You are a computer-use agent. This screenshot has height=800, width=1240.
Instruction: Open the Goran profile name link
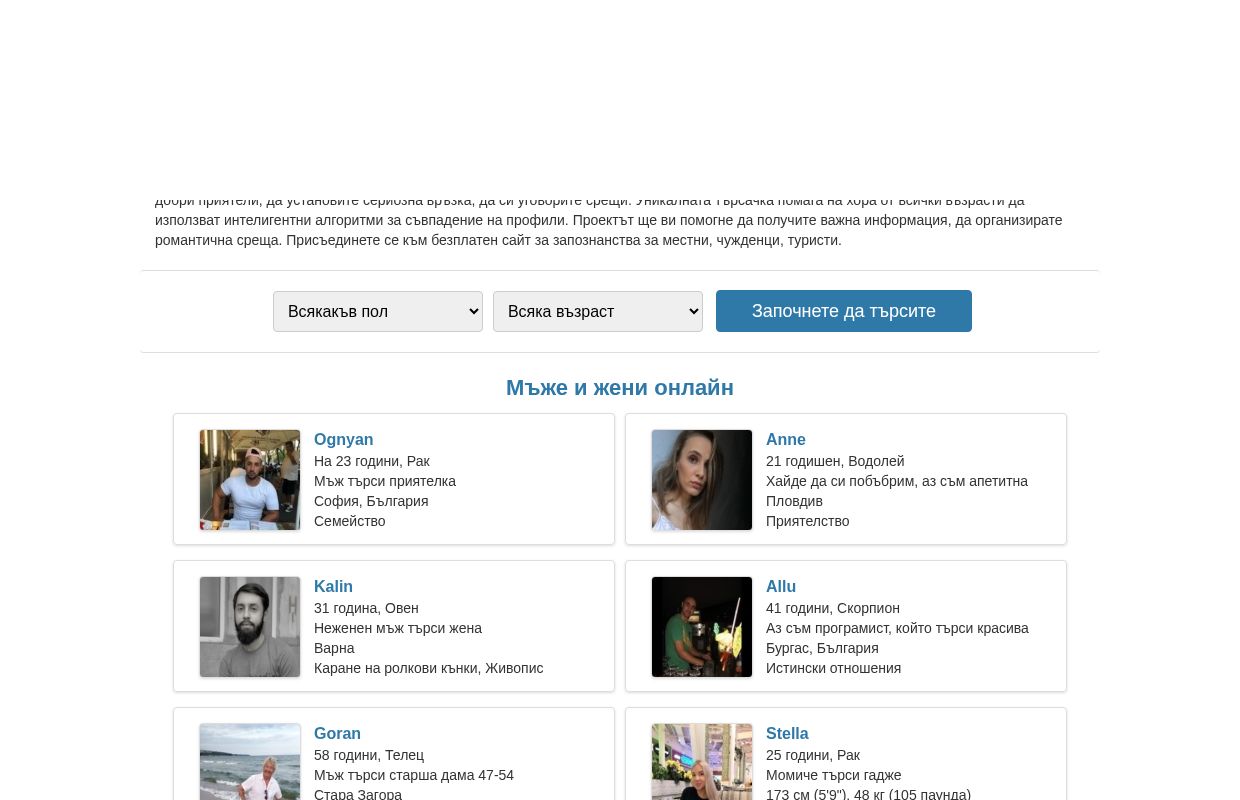(x=337, y=734)
